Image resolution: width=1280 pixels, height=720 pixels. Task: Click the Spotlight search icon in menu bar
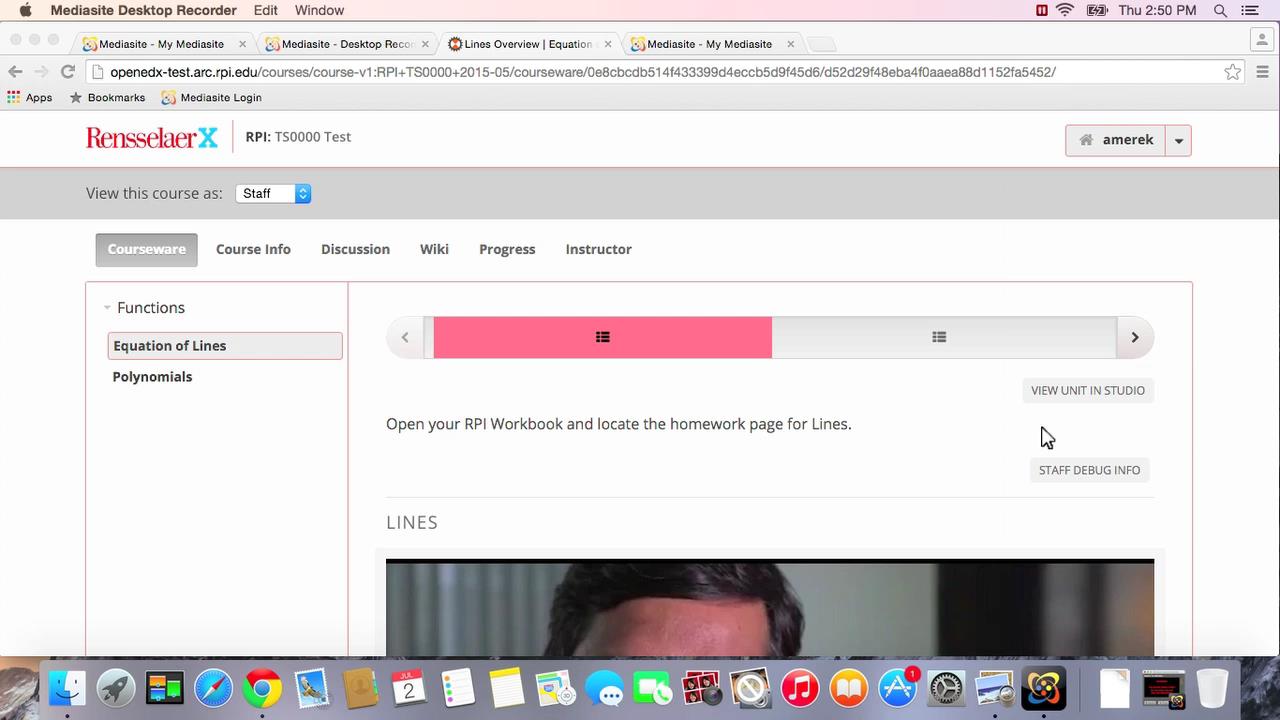tap(1220, 10)
